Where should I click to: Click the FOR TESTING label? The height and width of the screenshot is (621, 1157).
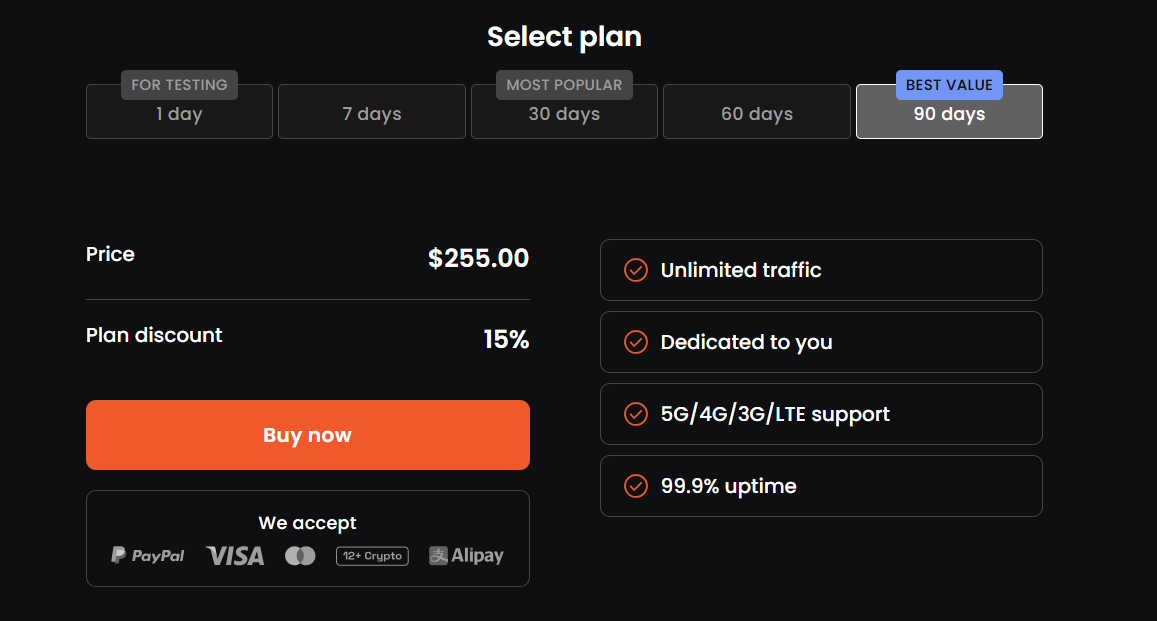tap(179, 85)
